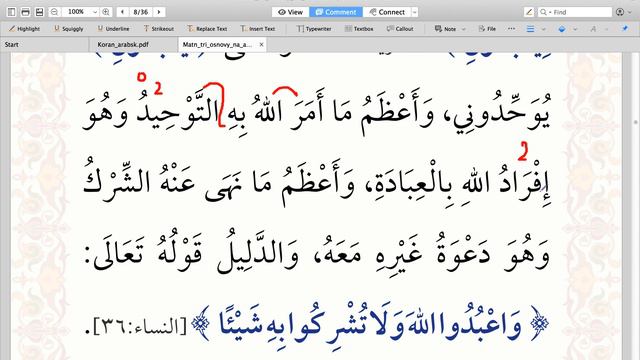The height and width of the screenshot is (360, 640).
Task: Expand the fill color dropdown arrow
Action: pyautogui.click(x=575, y=29)
